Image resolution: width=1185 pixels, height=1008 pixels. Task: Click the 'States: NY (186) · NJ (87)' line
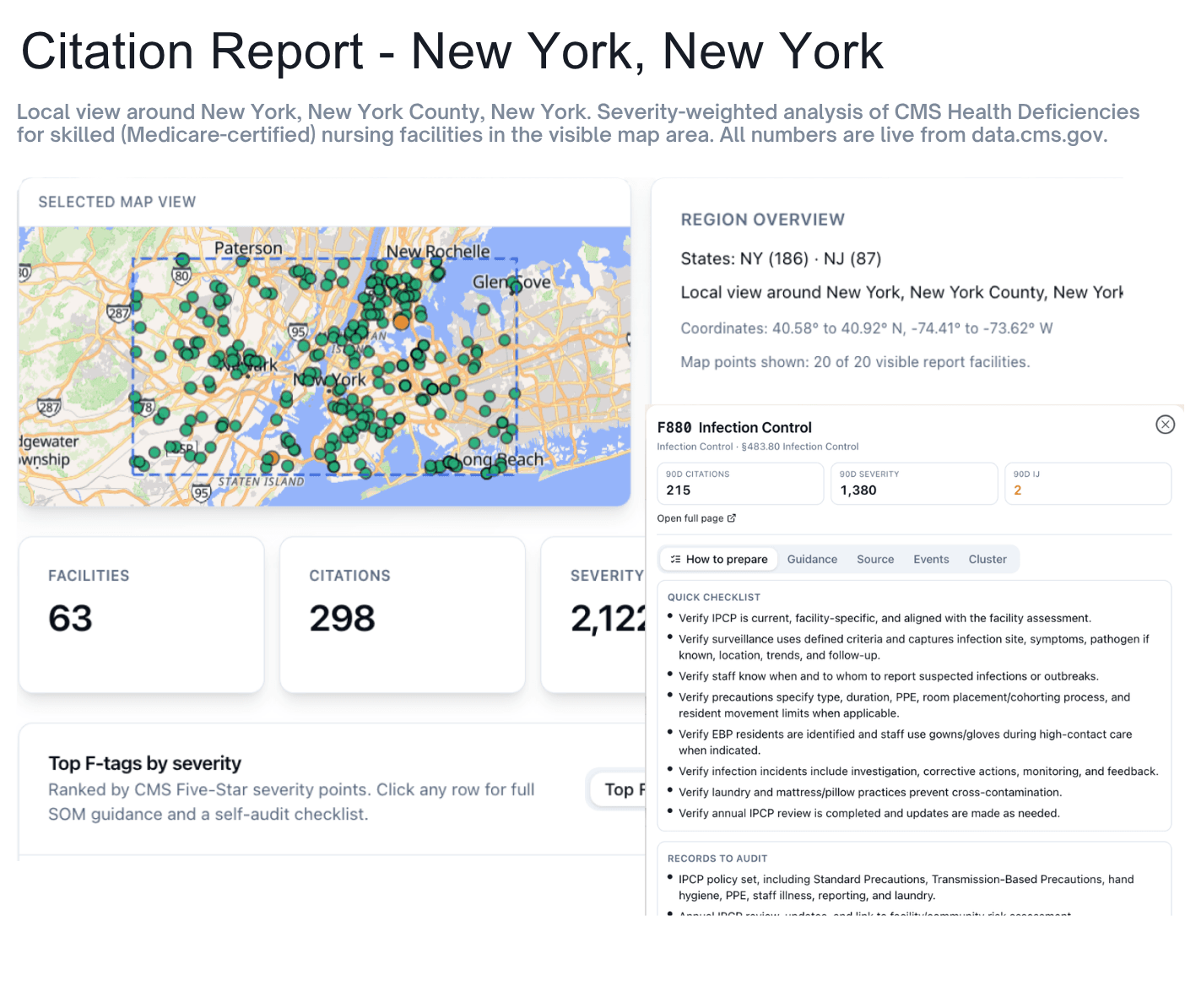tap(781, 258)
